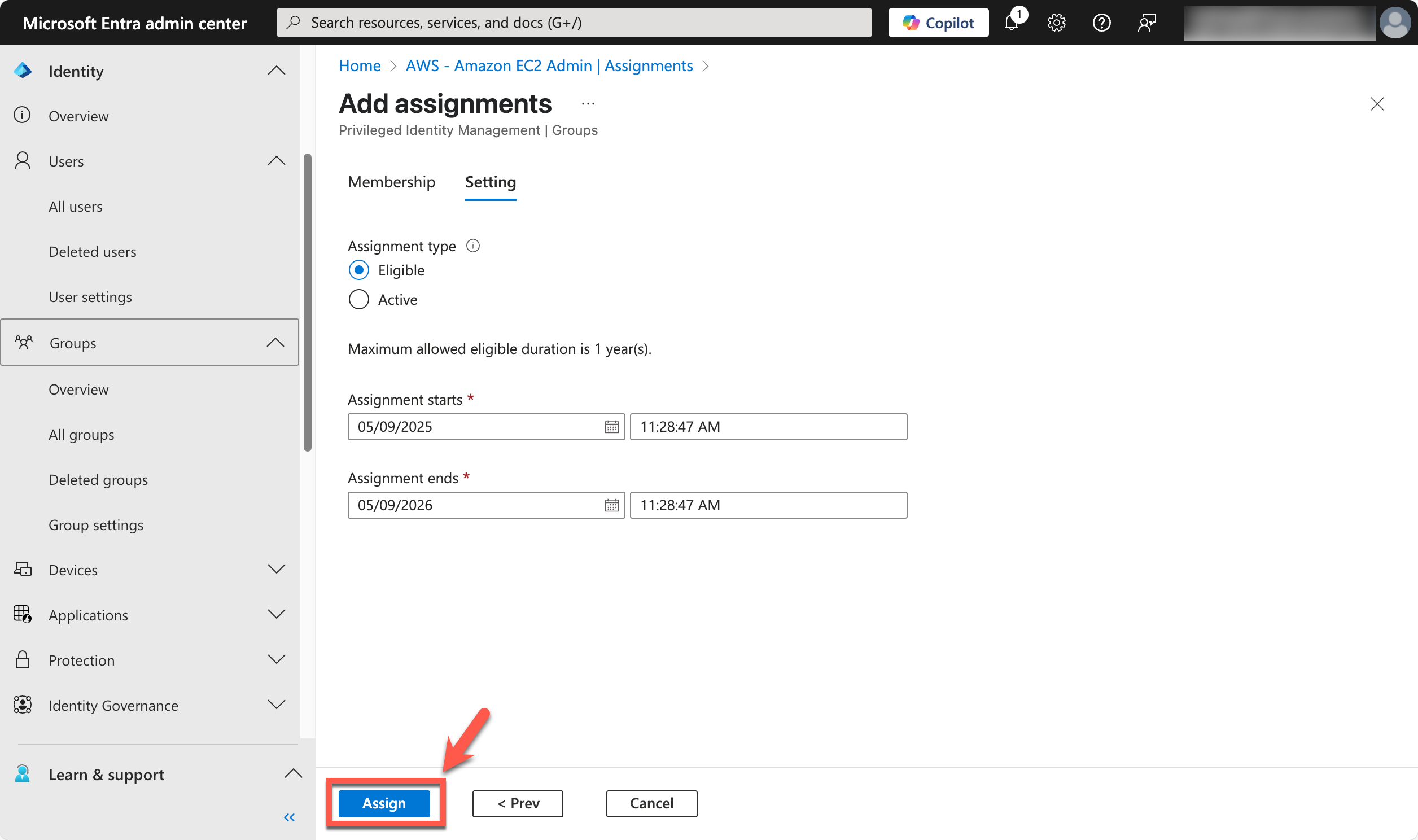
Task: Click the ellipsis next to Add assignments
Action: [588, 103]
